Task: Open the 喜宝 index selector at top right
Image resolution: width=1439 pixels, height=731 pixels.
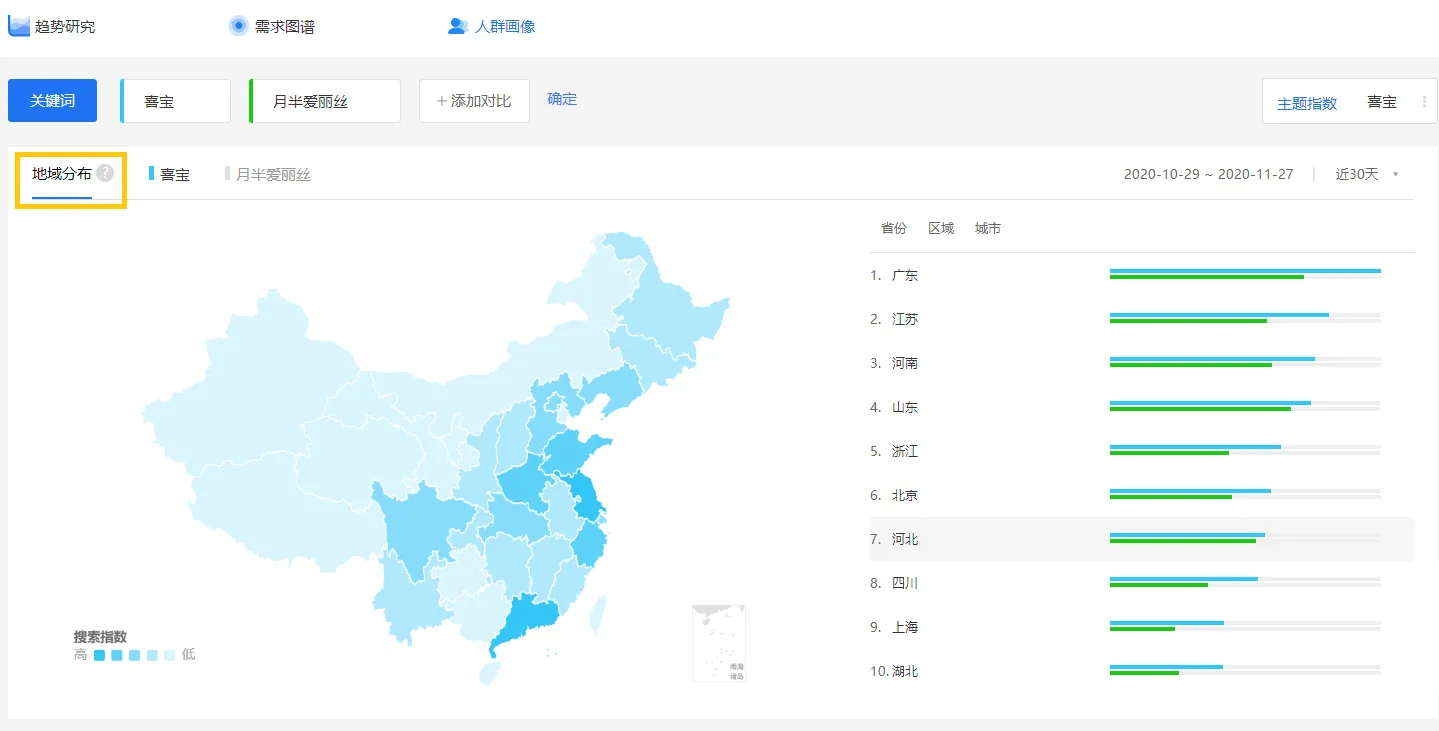Action: click(1382, 101)
